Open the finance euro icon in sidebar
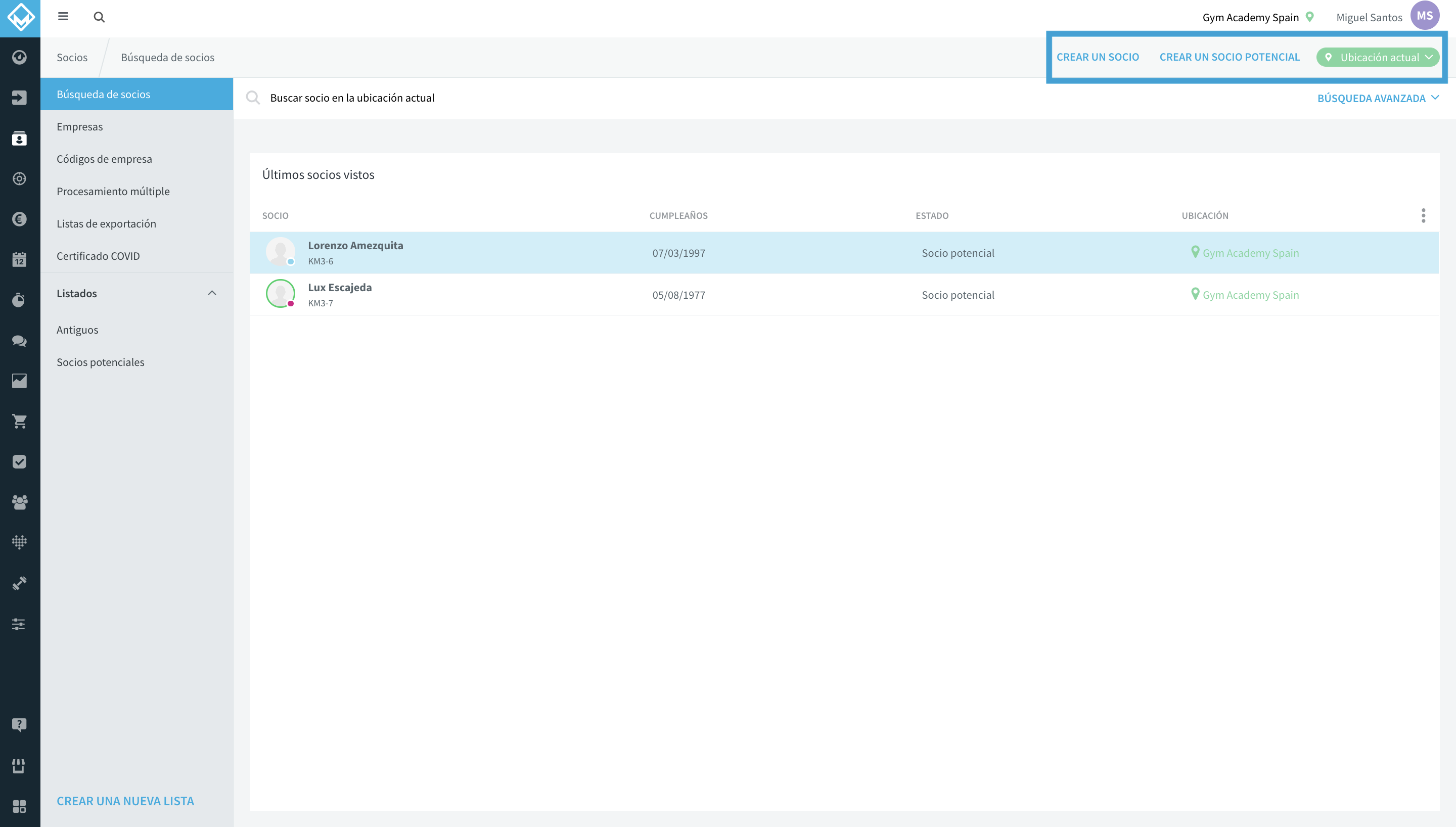1456x827 pixels. 19,219
